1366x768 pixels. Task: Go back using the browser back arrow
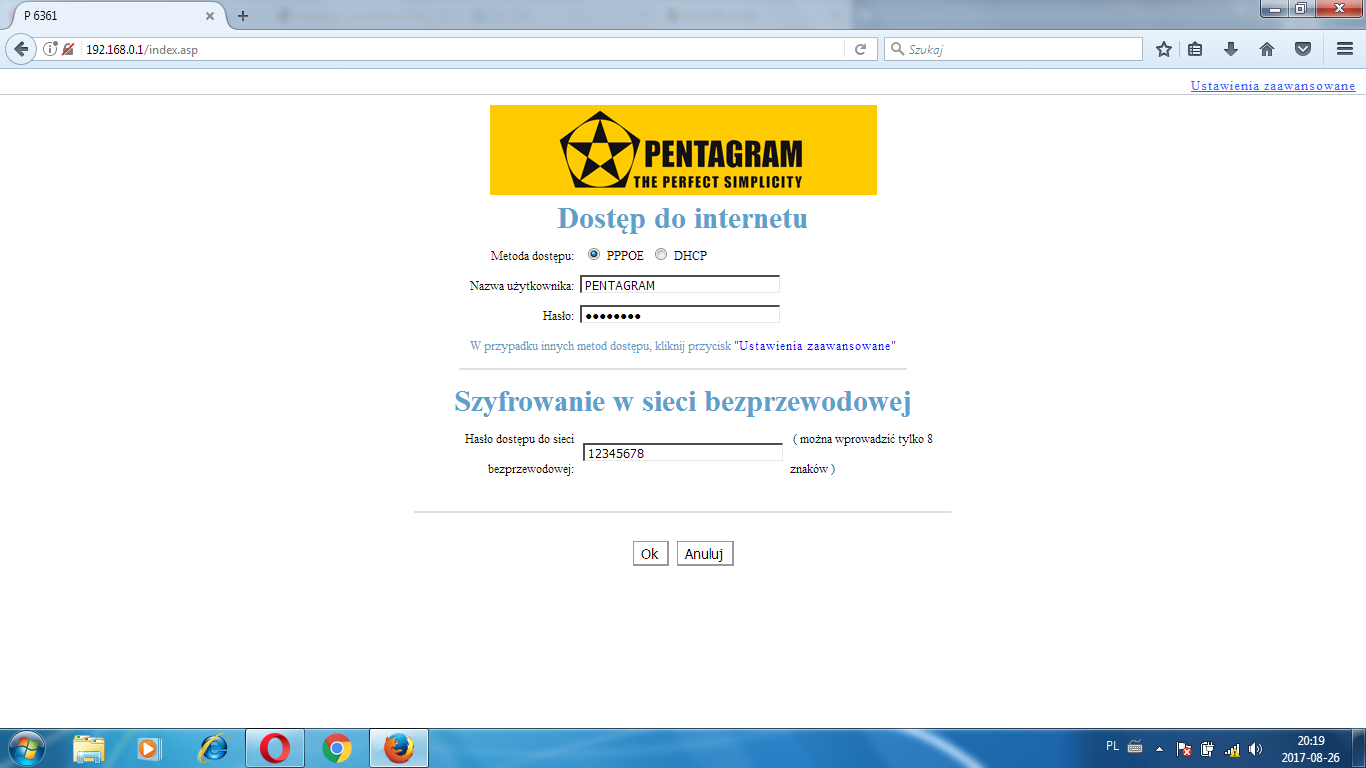(x=22, y=49)
